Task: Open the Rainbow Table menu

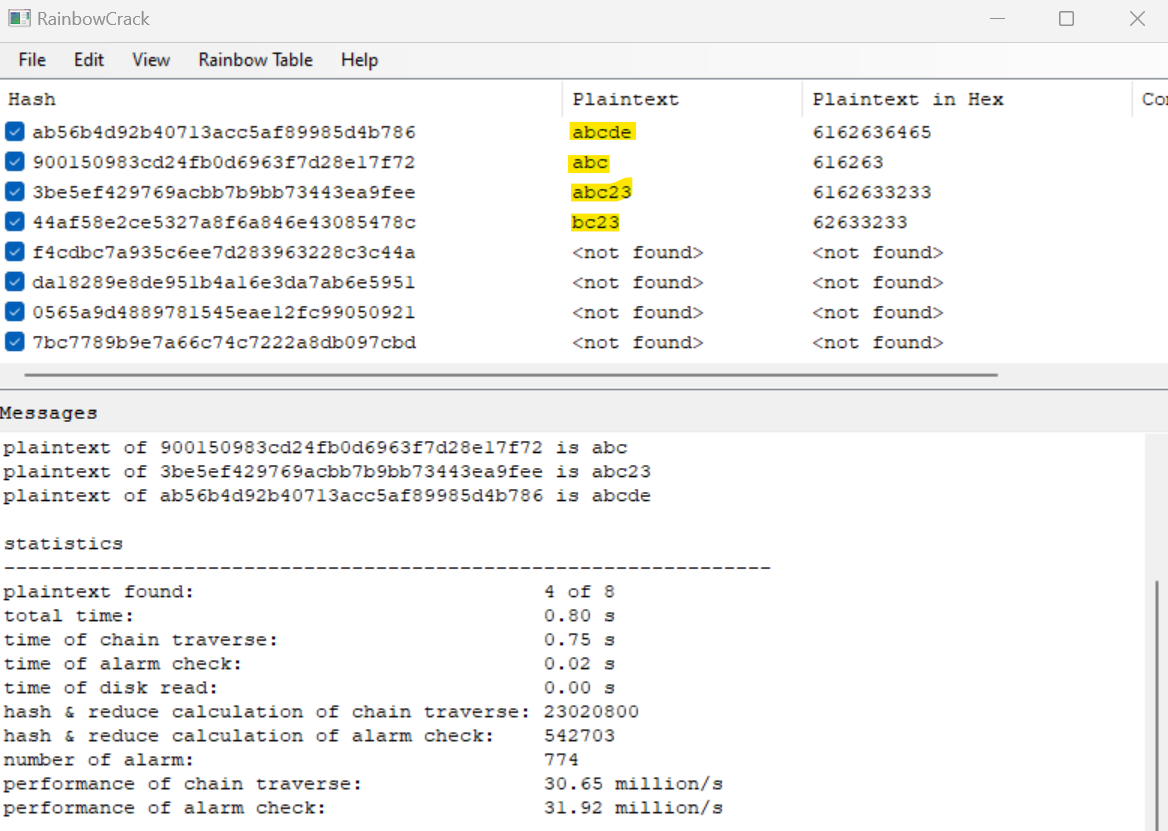Action: click(x=256, y=60)
